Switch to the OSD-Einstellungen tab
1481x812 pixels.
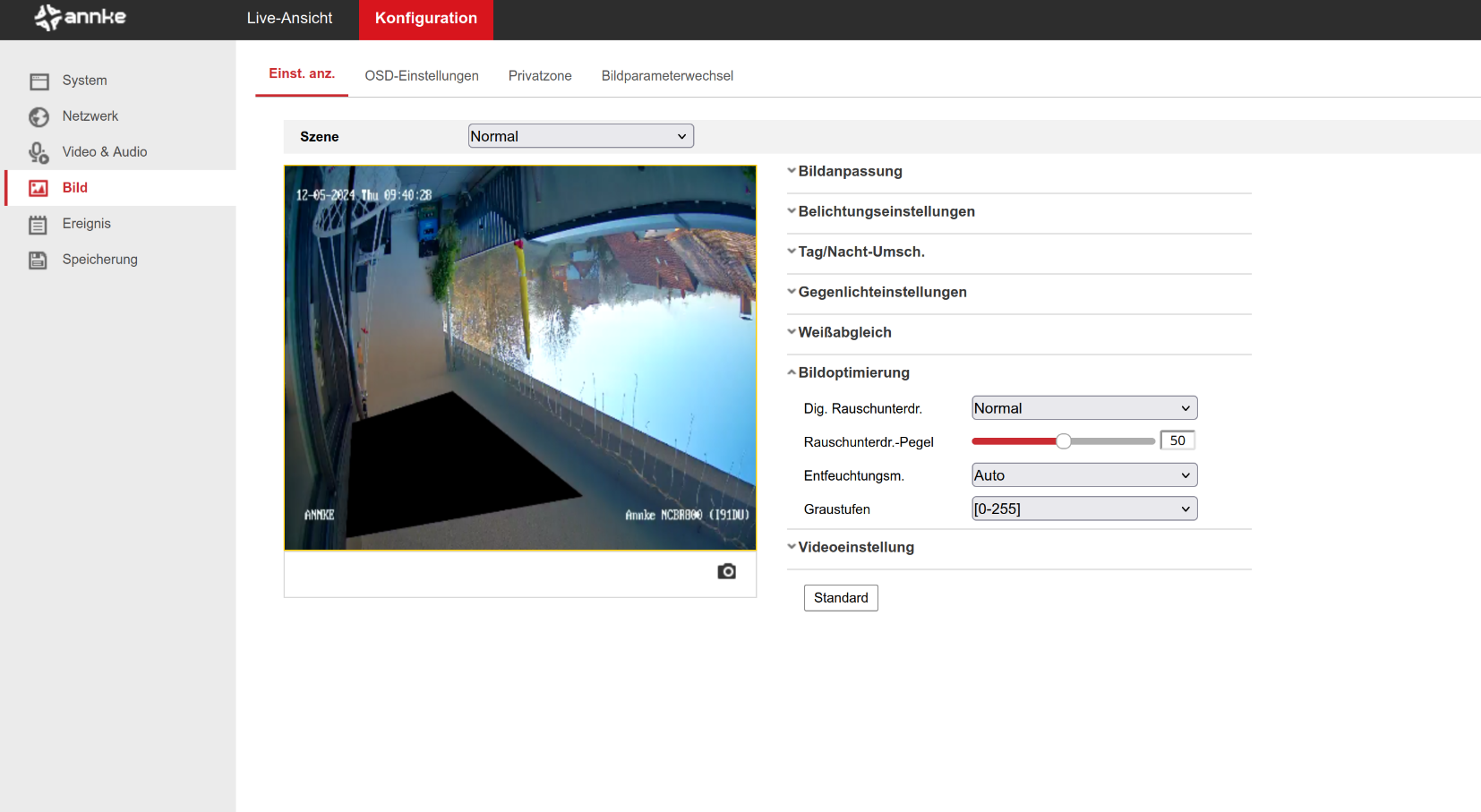click(421, 76)
